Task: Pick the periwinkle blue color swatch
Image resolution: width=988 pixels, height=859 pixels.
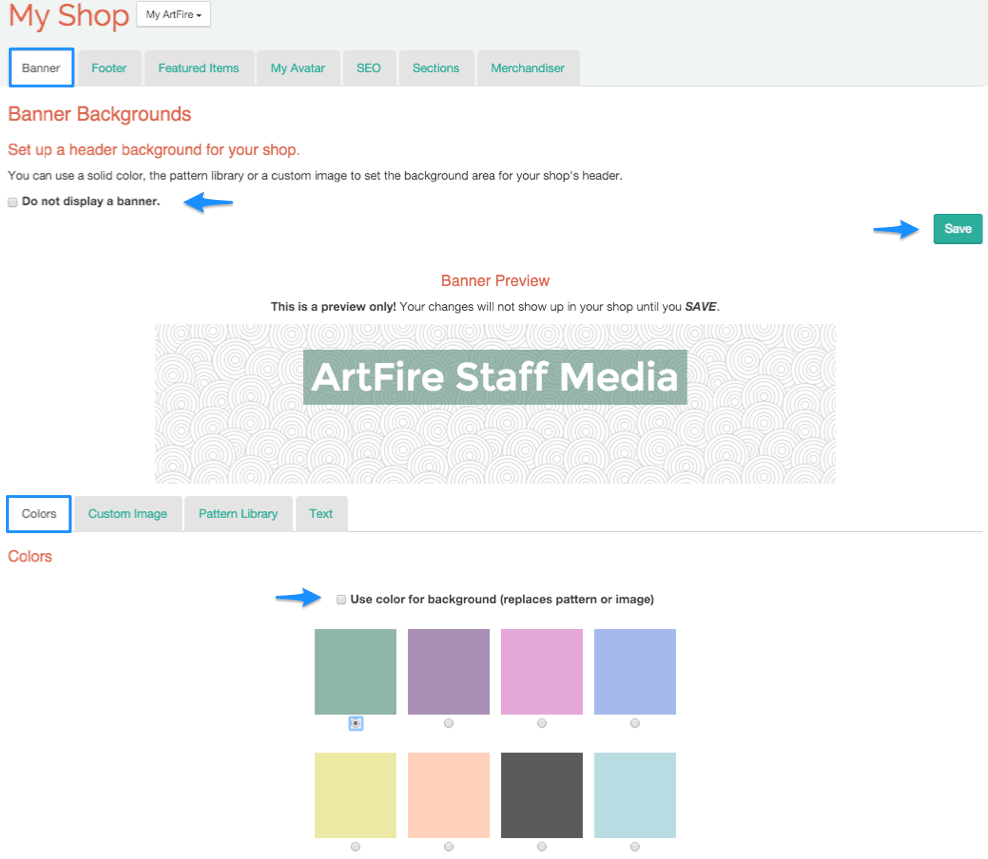Action: (635, 672)
